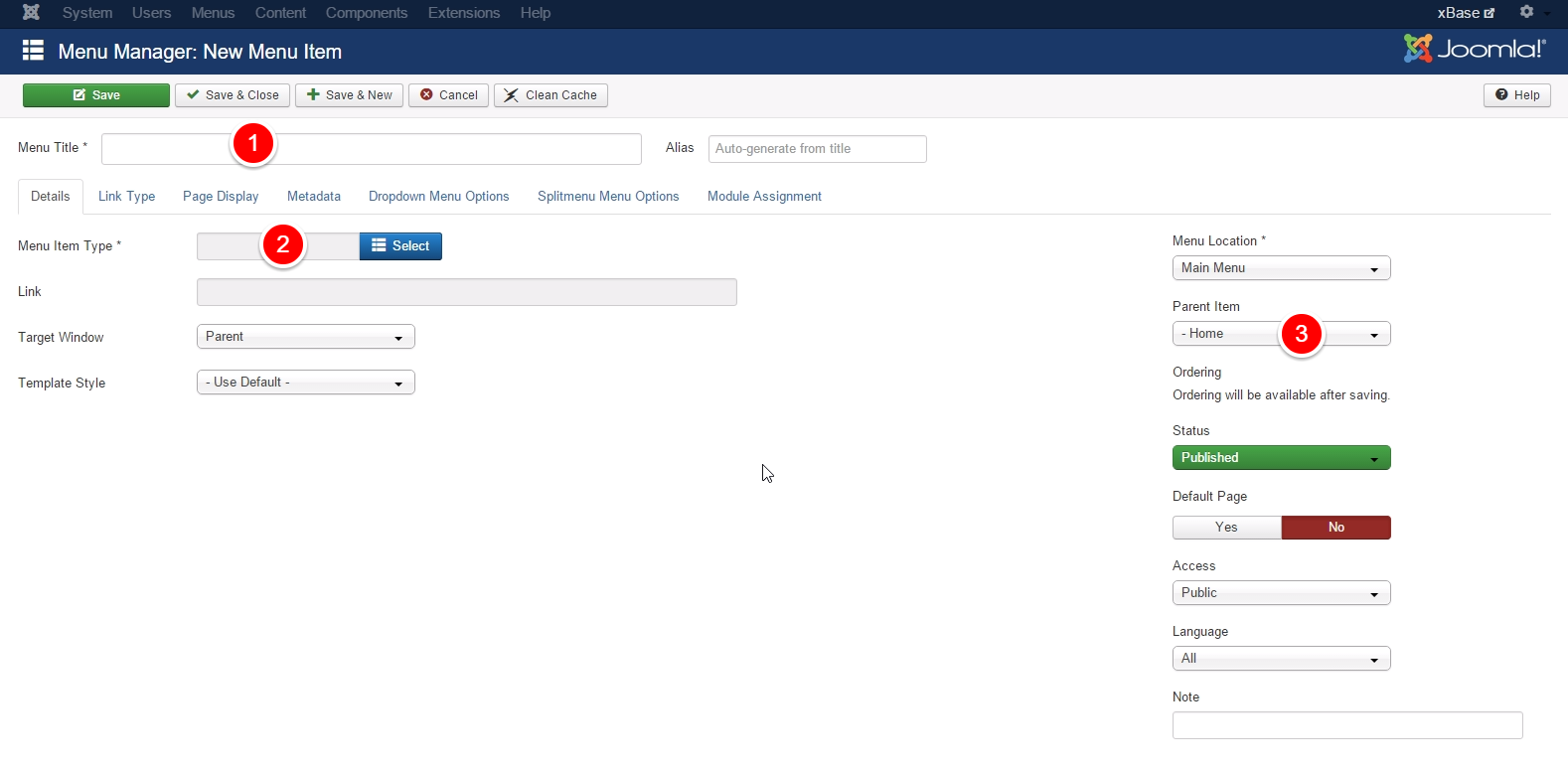Click the Joomla icon in top bar
Screen dimensions: 1568x772
(x=31, y=13)
